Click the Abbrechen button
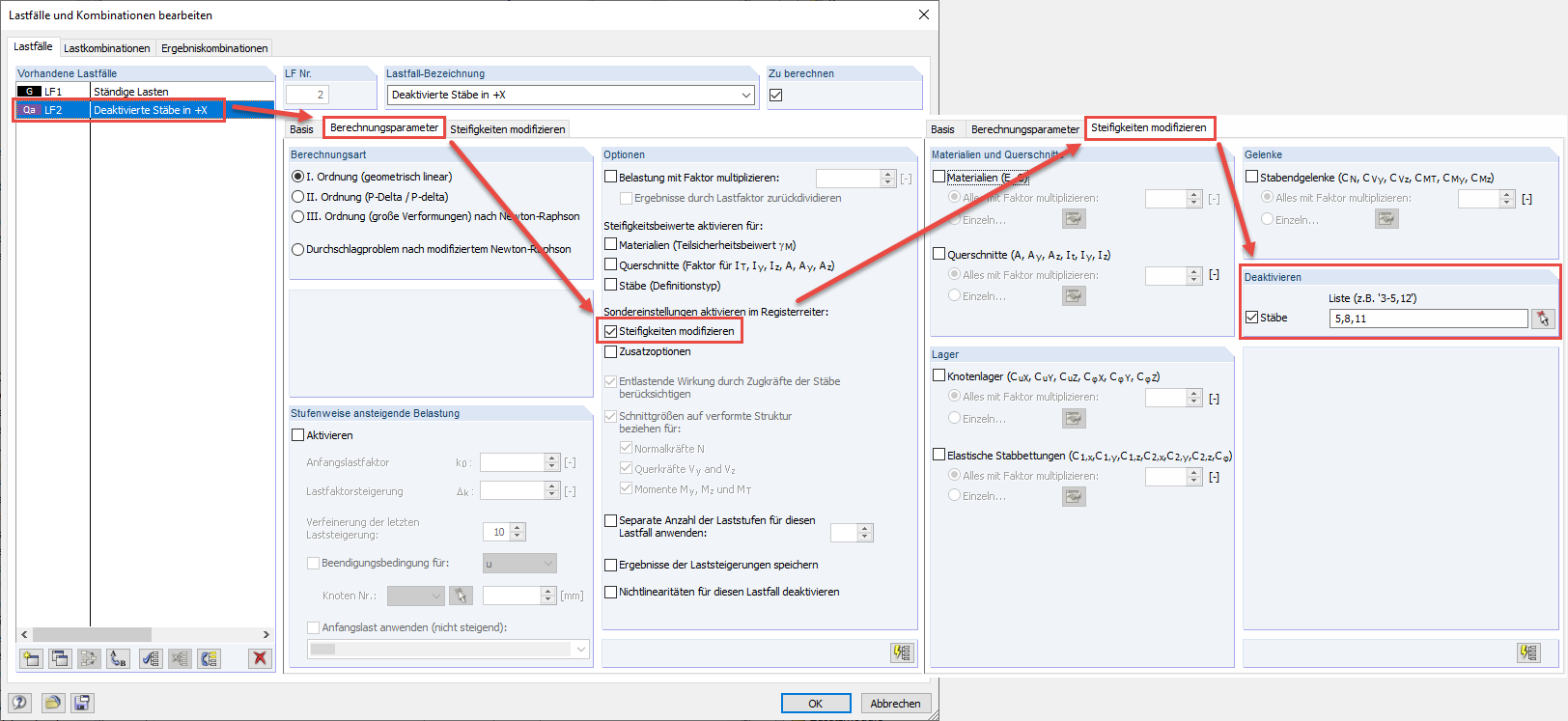Screen dimensions: 1568x721 tap(895, 704)
